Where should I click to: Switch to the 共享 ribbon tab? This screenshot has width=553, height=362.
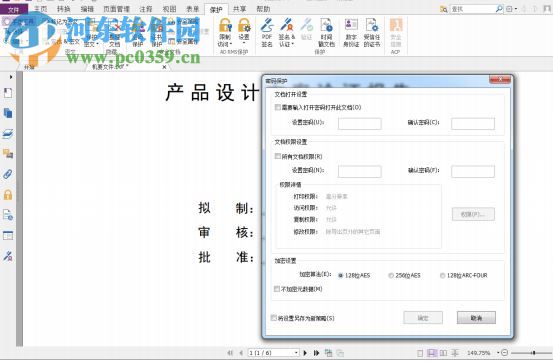point(239,9)
